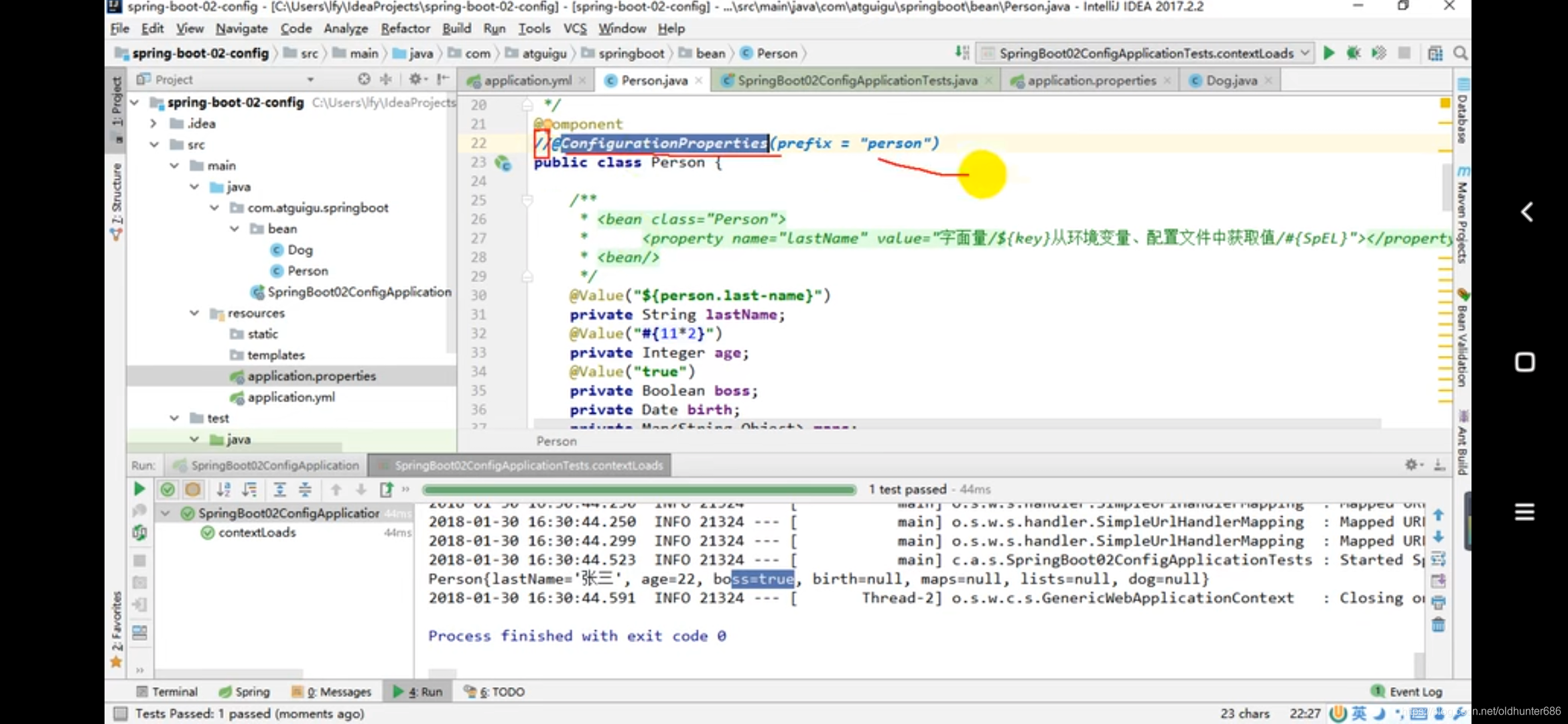Click the Run panel settings gear icon
This screenshot has height=724, width=1568.
(1411, 465)
